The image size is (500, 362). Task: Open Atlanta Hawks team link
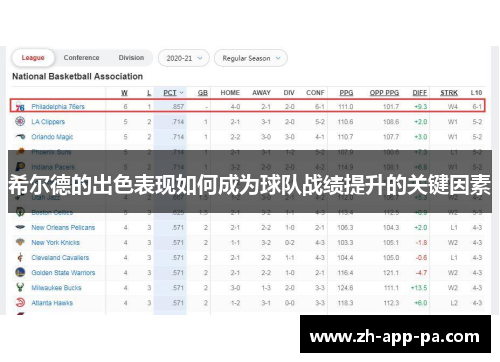[x=52, y=303]
